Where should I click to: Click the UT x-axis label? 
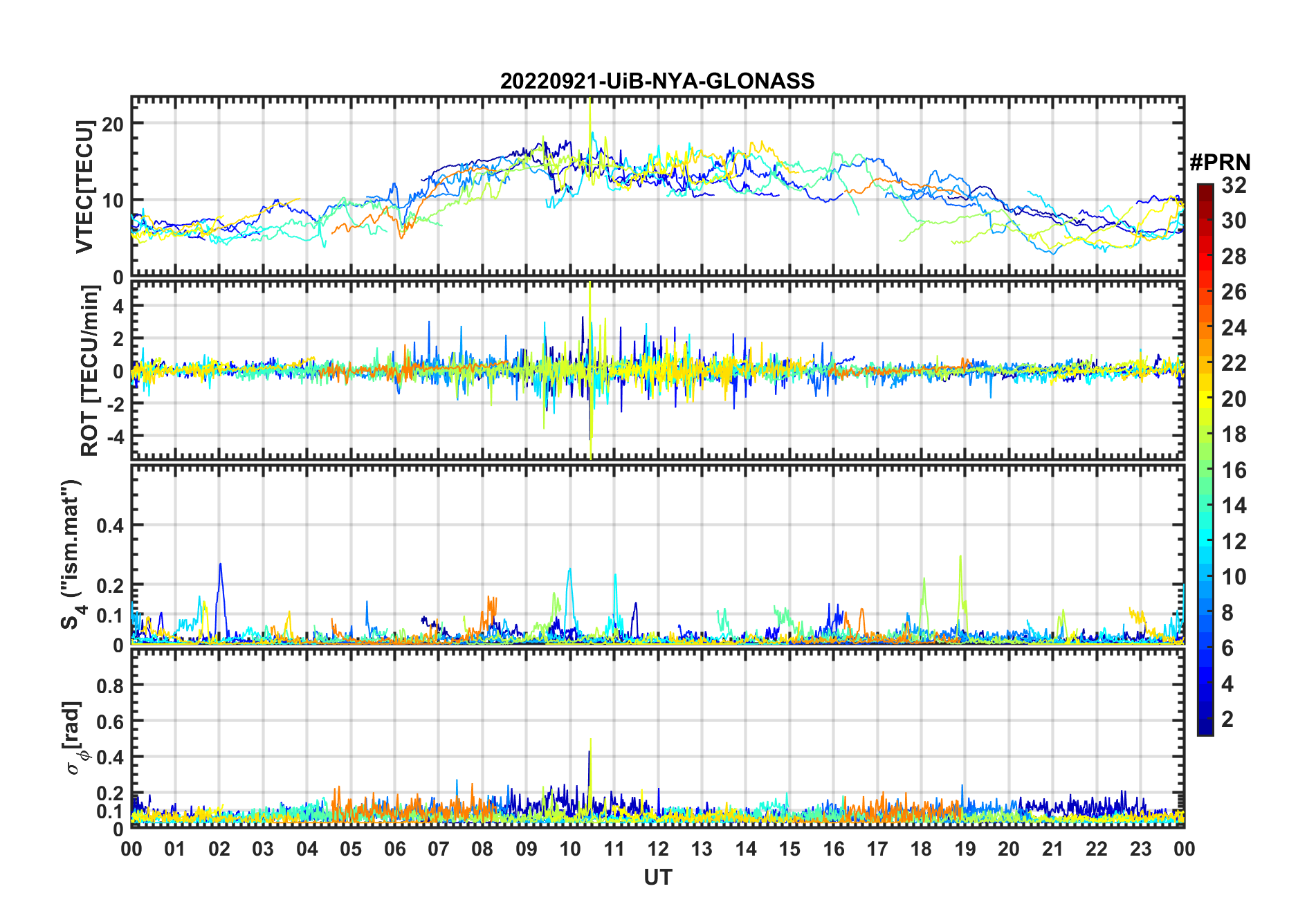pos(657,877)
